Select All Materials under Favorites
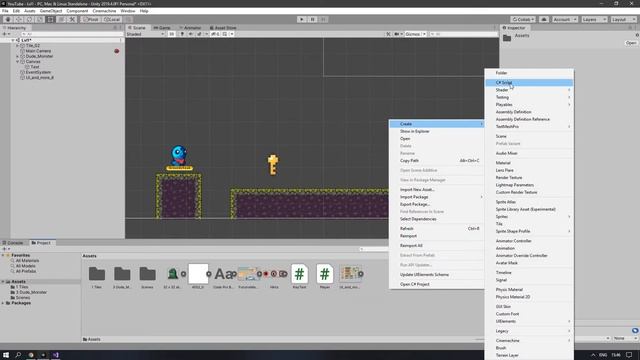The image size is (640, 360). point(27,260)
